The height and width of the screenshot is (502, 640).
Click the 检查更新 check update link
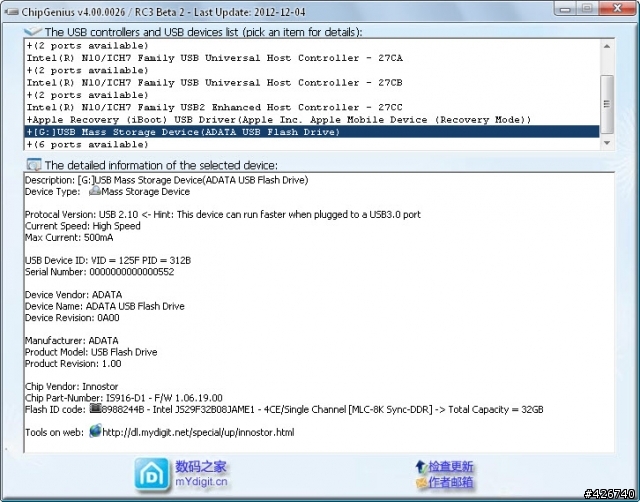pos(451,466)
